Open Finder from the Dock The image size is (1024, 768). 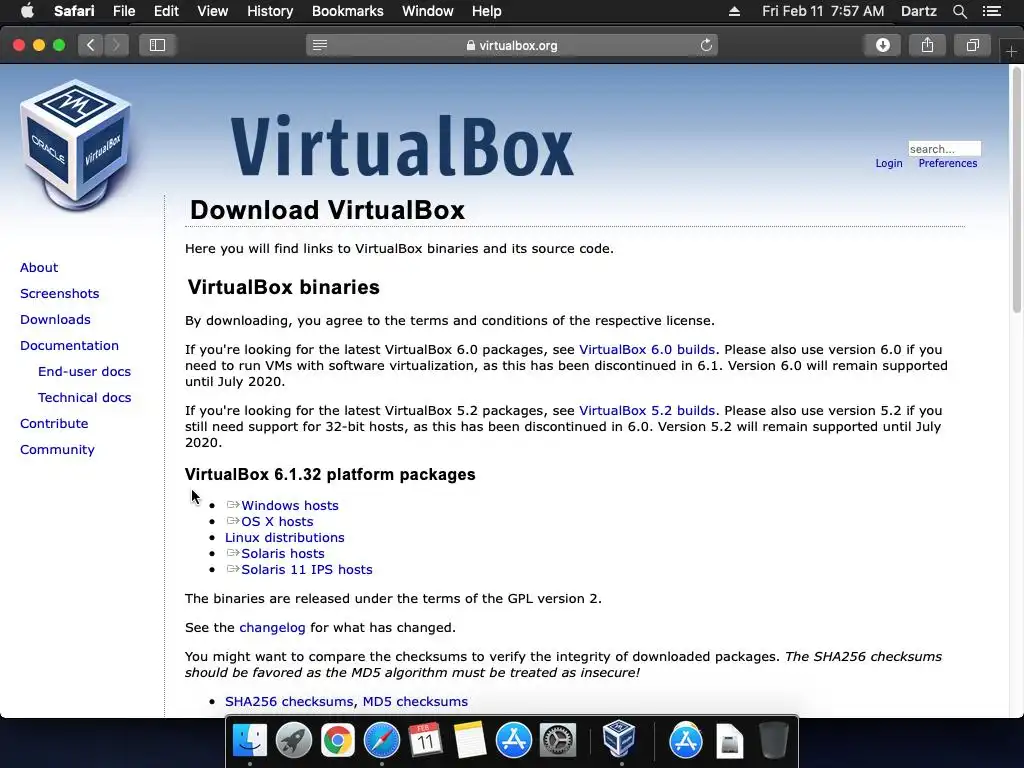[x=250, y=741]
